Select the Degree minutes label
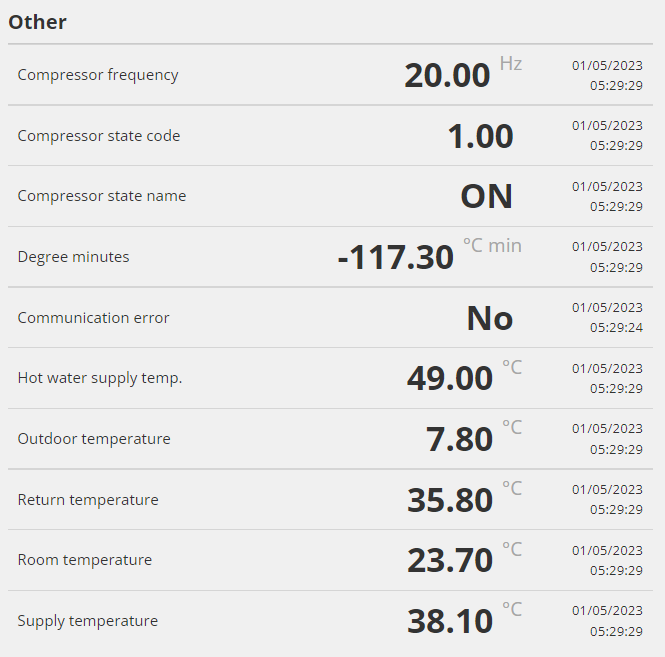The width and height of the screenshot is (665, 657). pyautogui.click(x=73, y=257)
